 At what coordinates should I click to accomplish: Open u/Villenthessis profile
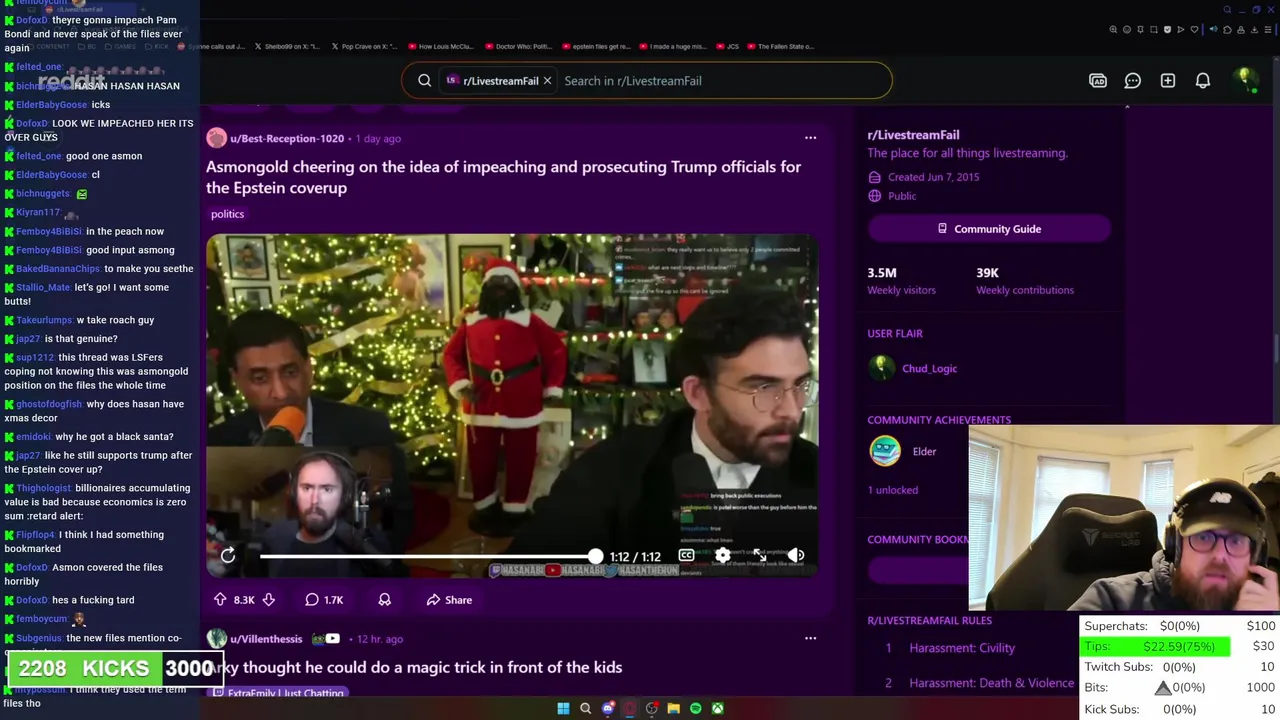click(x=266, y=638)
